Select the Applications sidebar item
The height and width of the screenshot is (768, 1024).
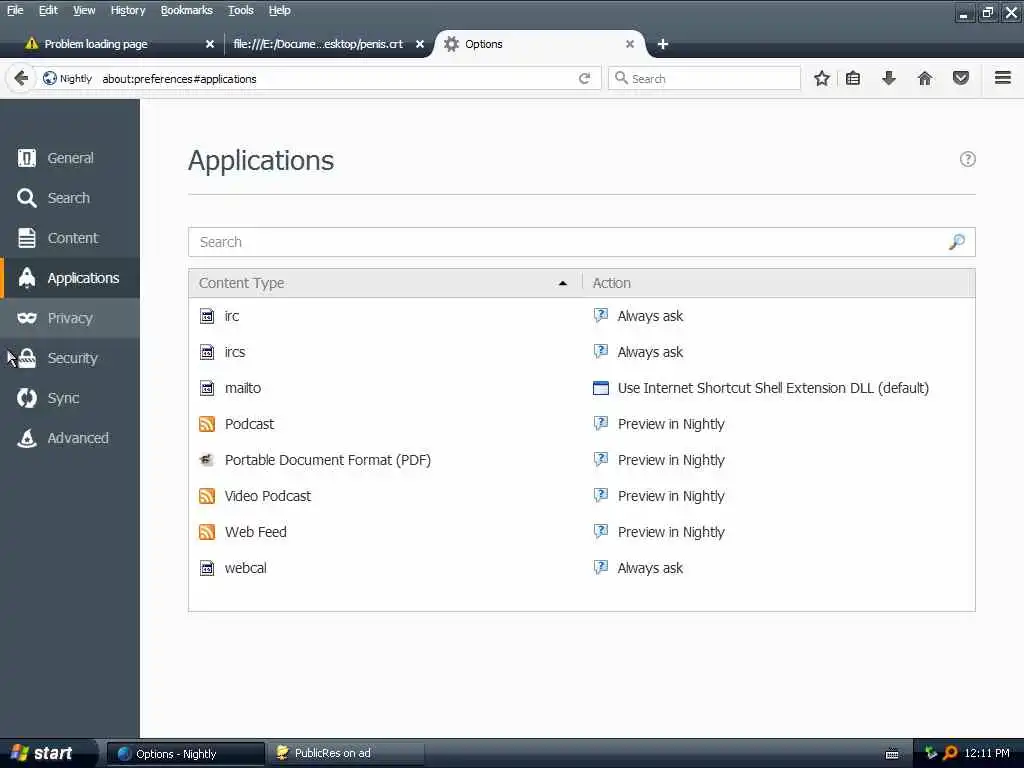(x=70, y=278)
